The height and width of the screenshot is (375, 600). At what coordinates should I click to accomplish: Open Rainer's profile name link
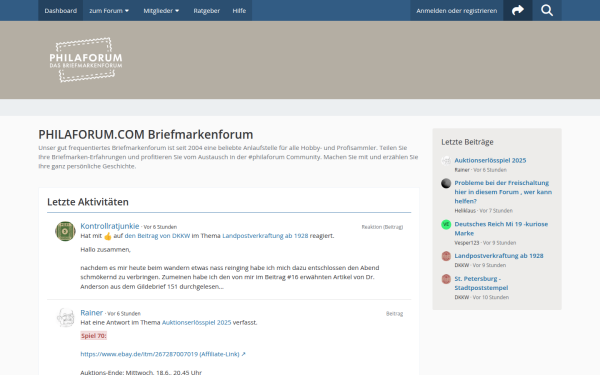tap(91, 313)
